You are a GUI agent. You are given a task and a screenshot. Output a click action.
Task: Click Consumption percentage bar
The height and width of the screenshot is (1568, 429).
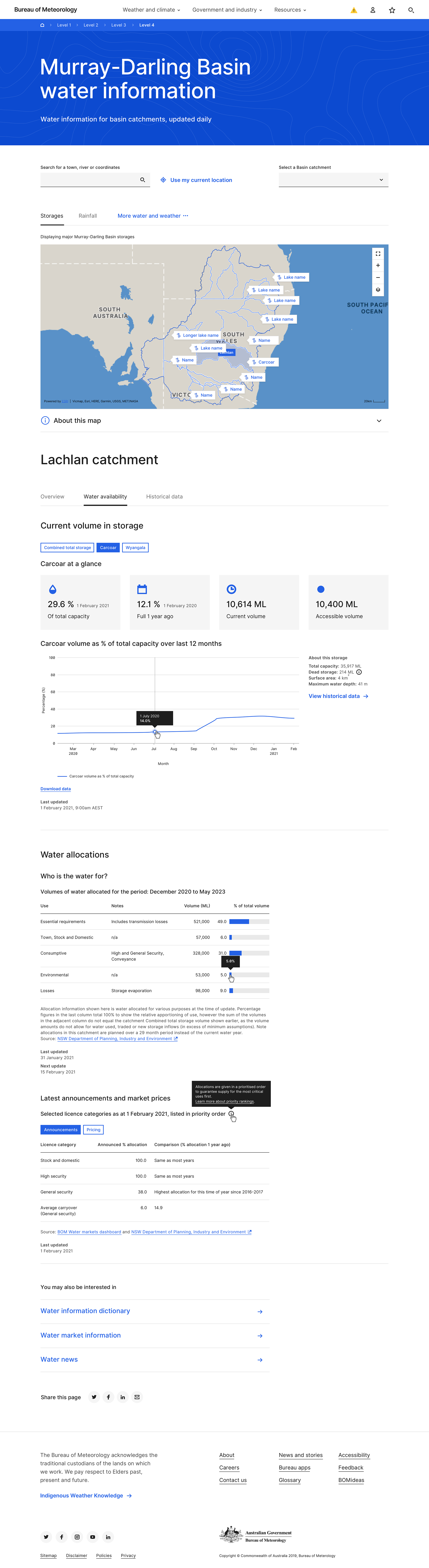[x=249, y=953]
